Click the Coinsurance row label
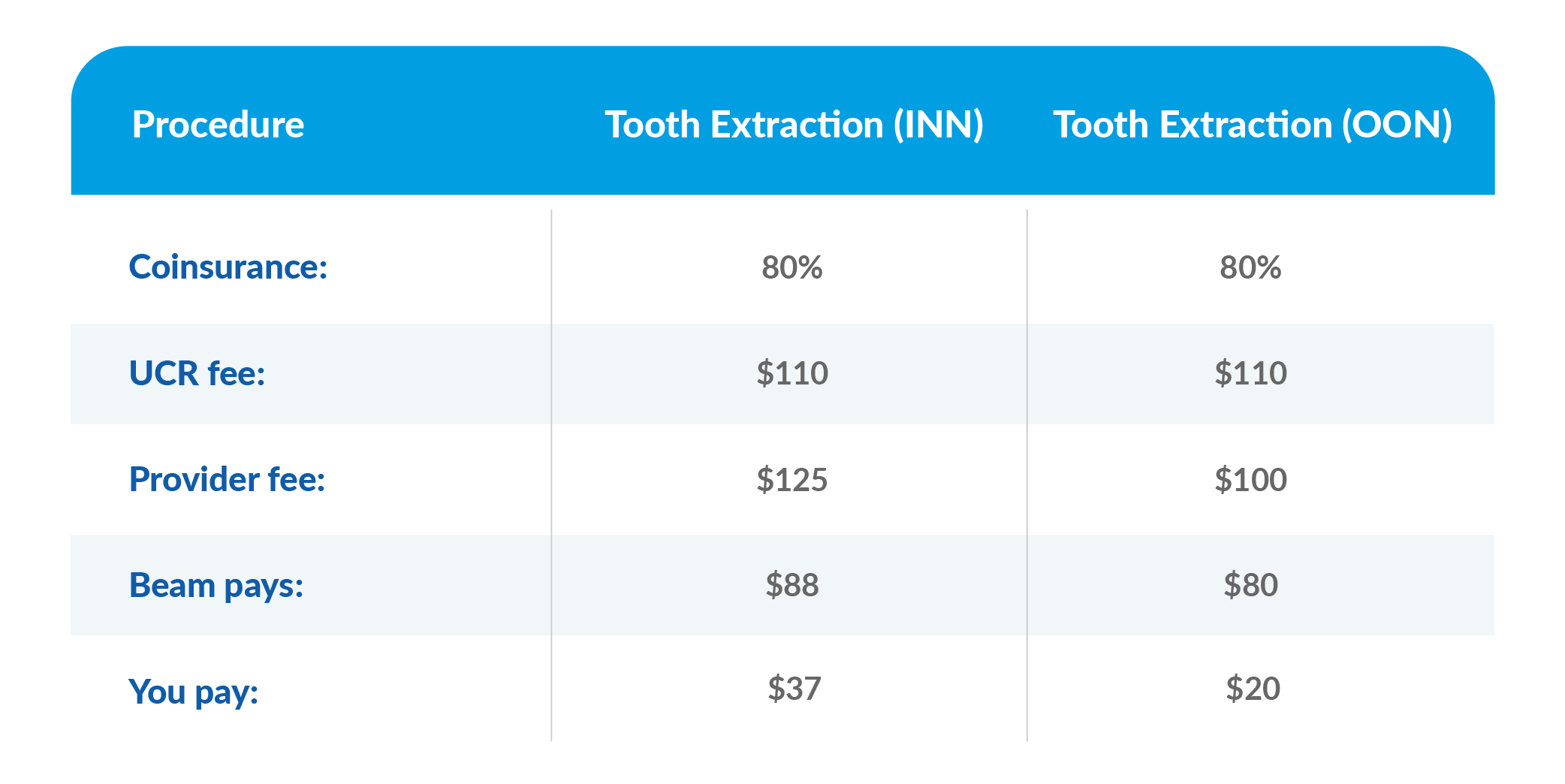This screenshot has height=784, width=1565. click(x=228, y=267)
